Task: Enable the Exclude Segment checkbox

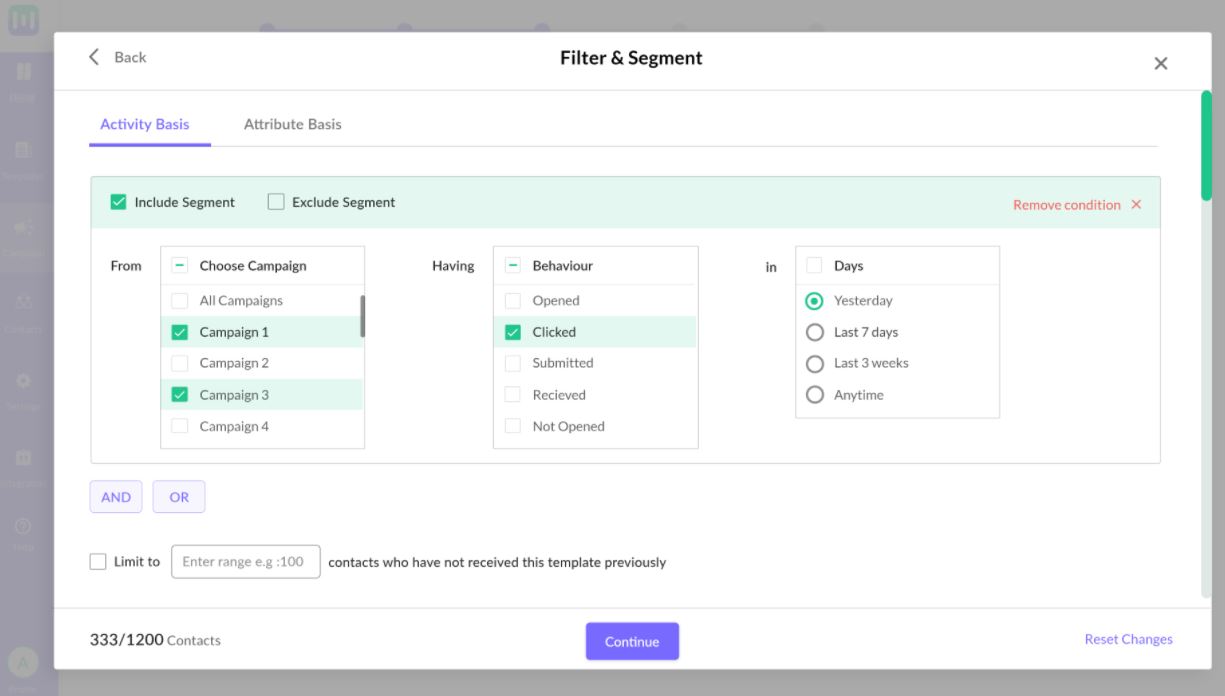Action: [276, 202]
